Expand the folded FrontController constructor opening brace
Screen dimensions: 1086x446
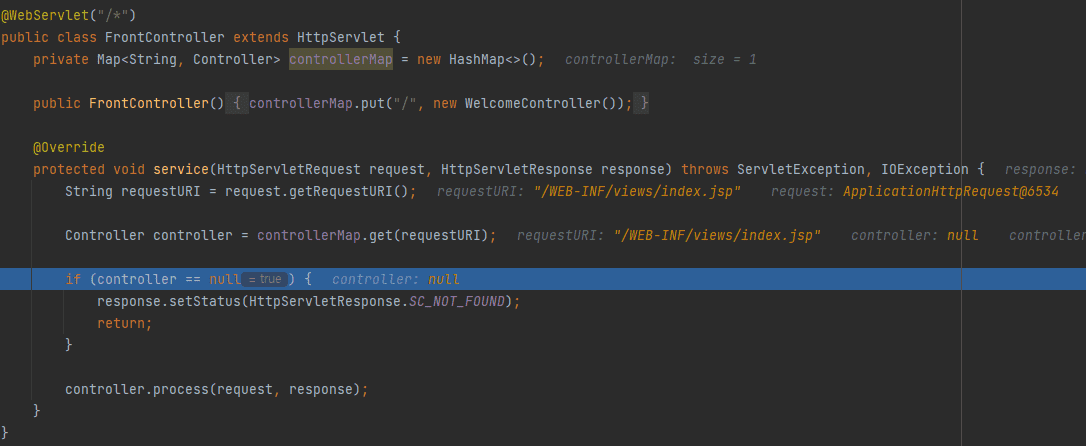237,103
